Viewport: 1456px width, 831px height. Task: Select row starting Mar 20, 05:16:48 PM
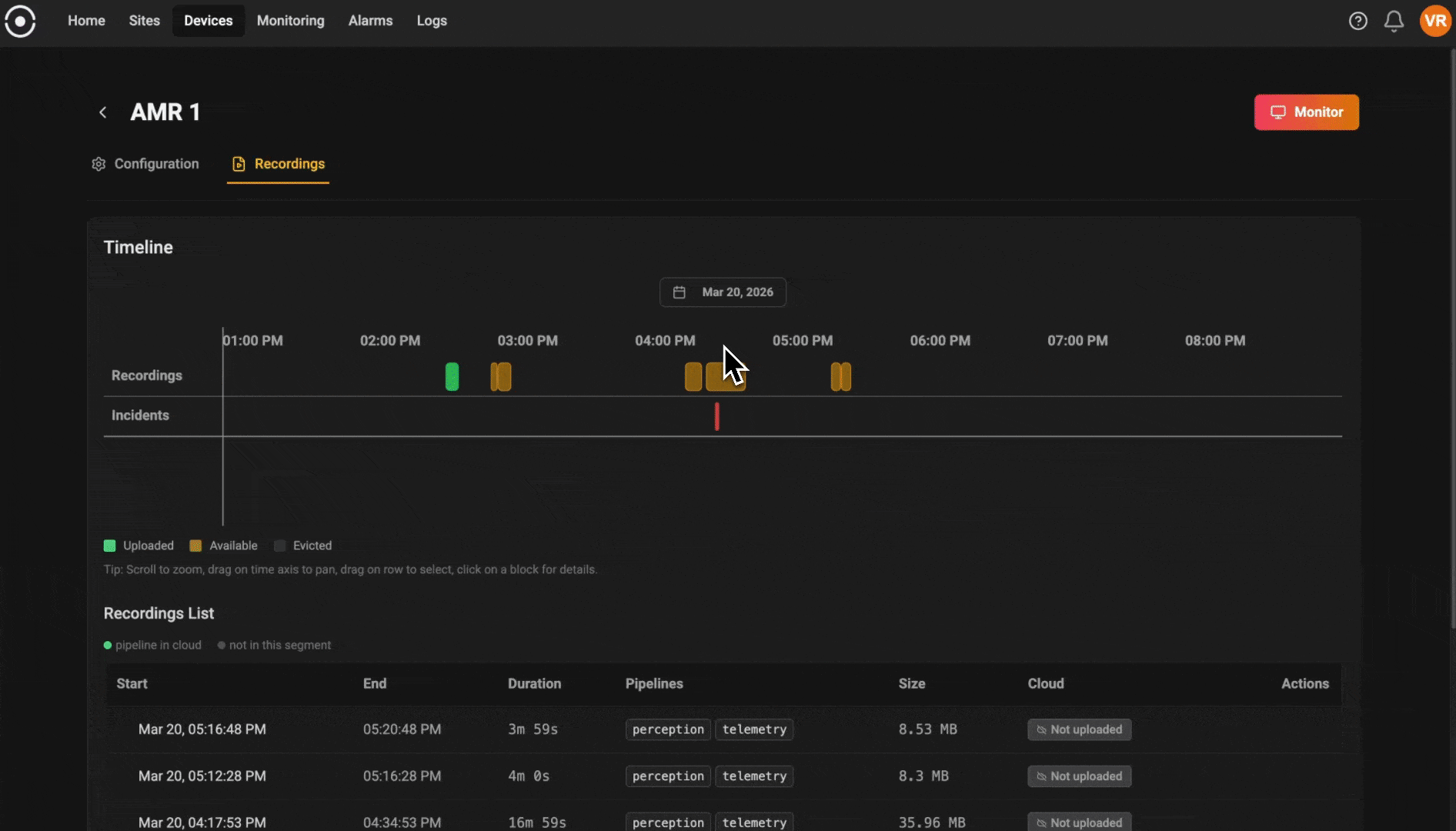723,729
